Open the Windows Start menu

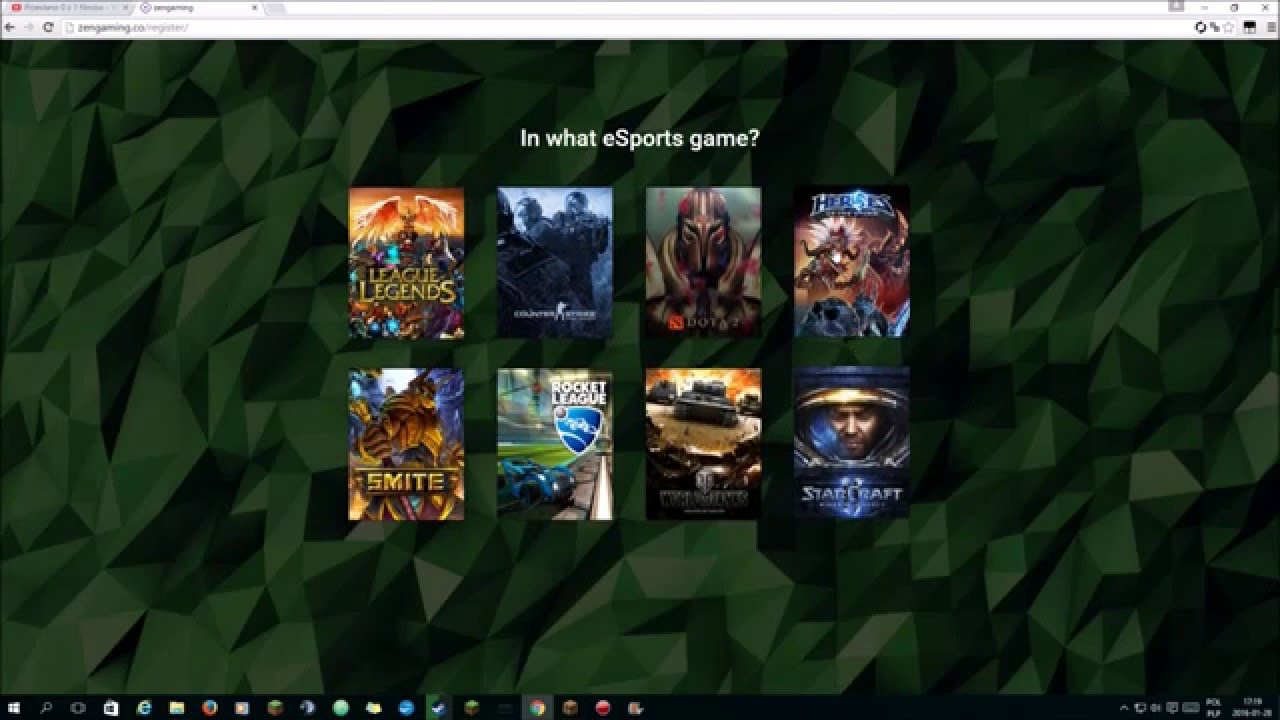pyautogui.click(x=14, y=707)
